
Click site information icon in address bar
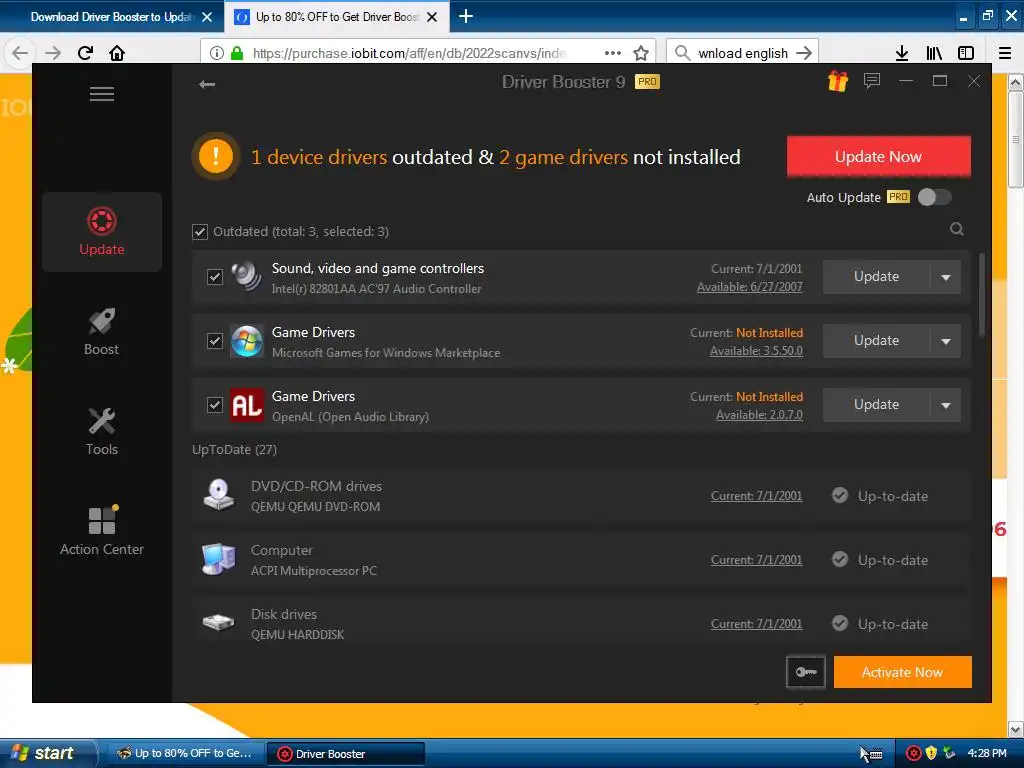coord(217,53)
